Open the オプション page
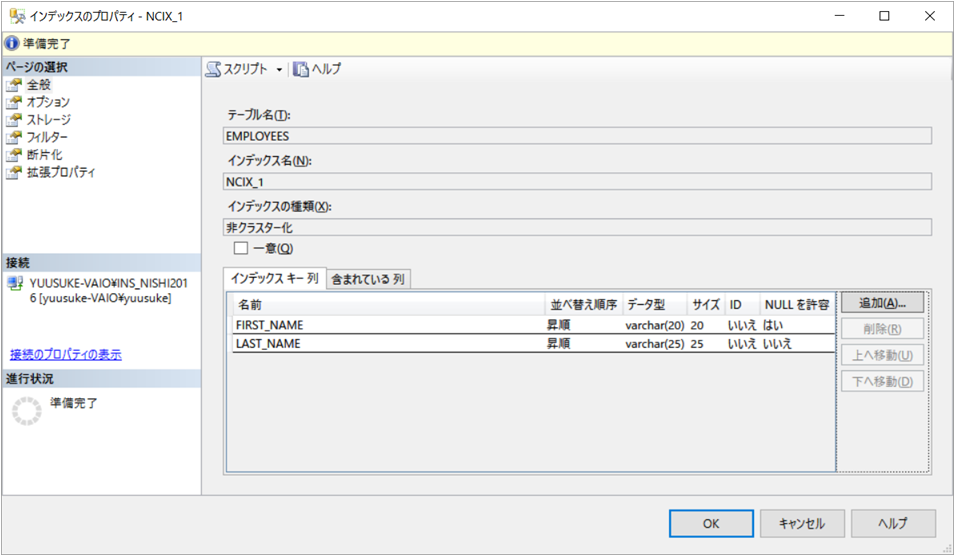 (48, 102)
